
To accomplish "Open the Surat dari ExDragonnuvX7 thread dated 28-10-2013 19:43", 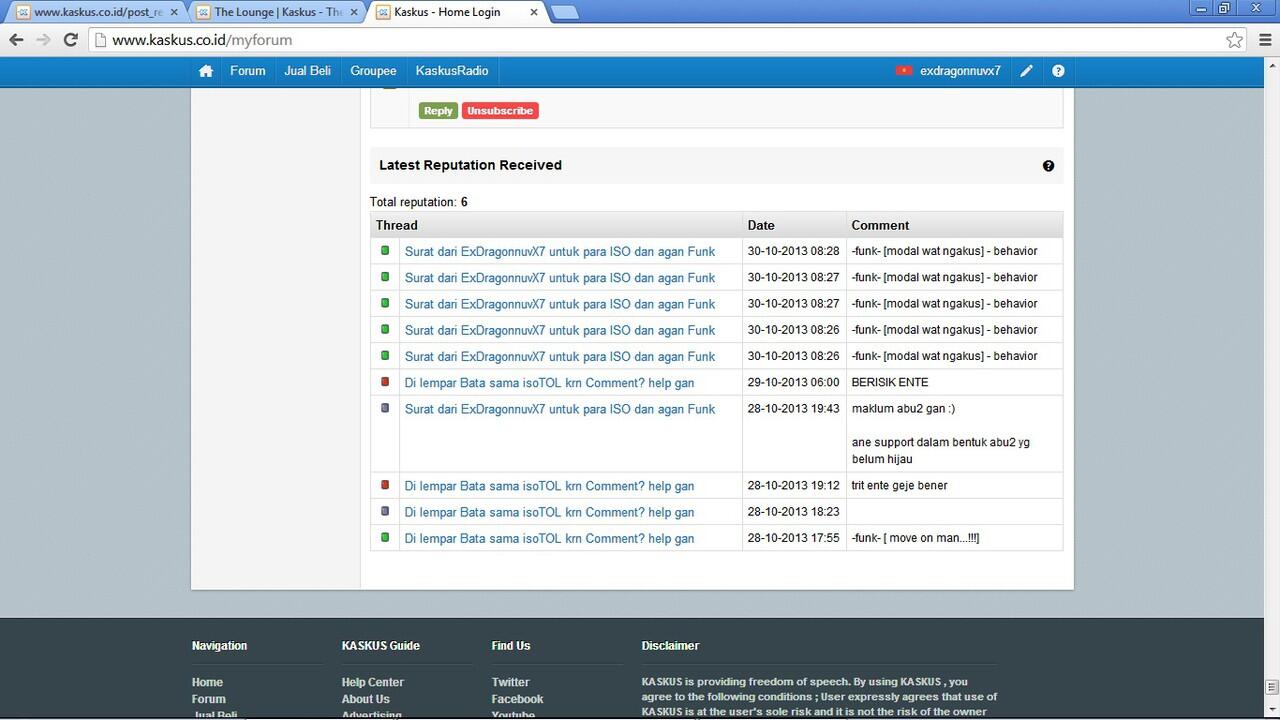I will (560, 408).
